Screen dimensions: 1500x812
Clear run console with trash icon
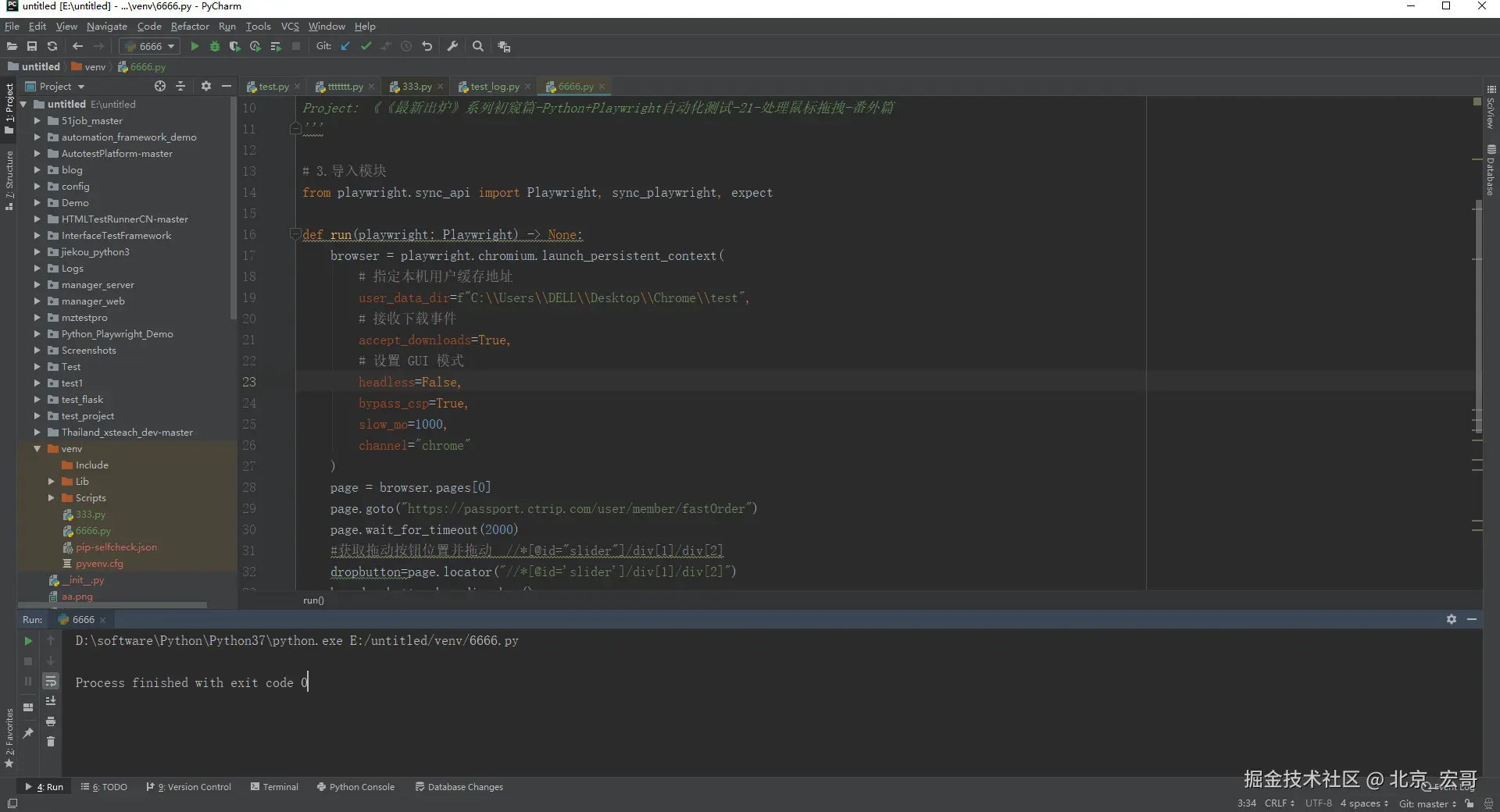click(51, 741)
